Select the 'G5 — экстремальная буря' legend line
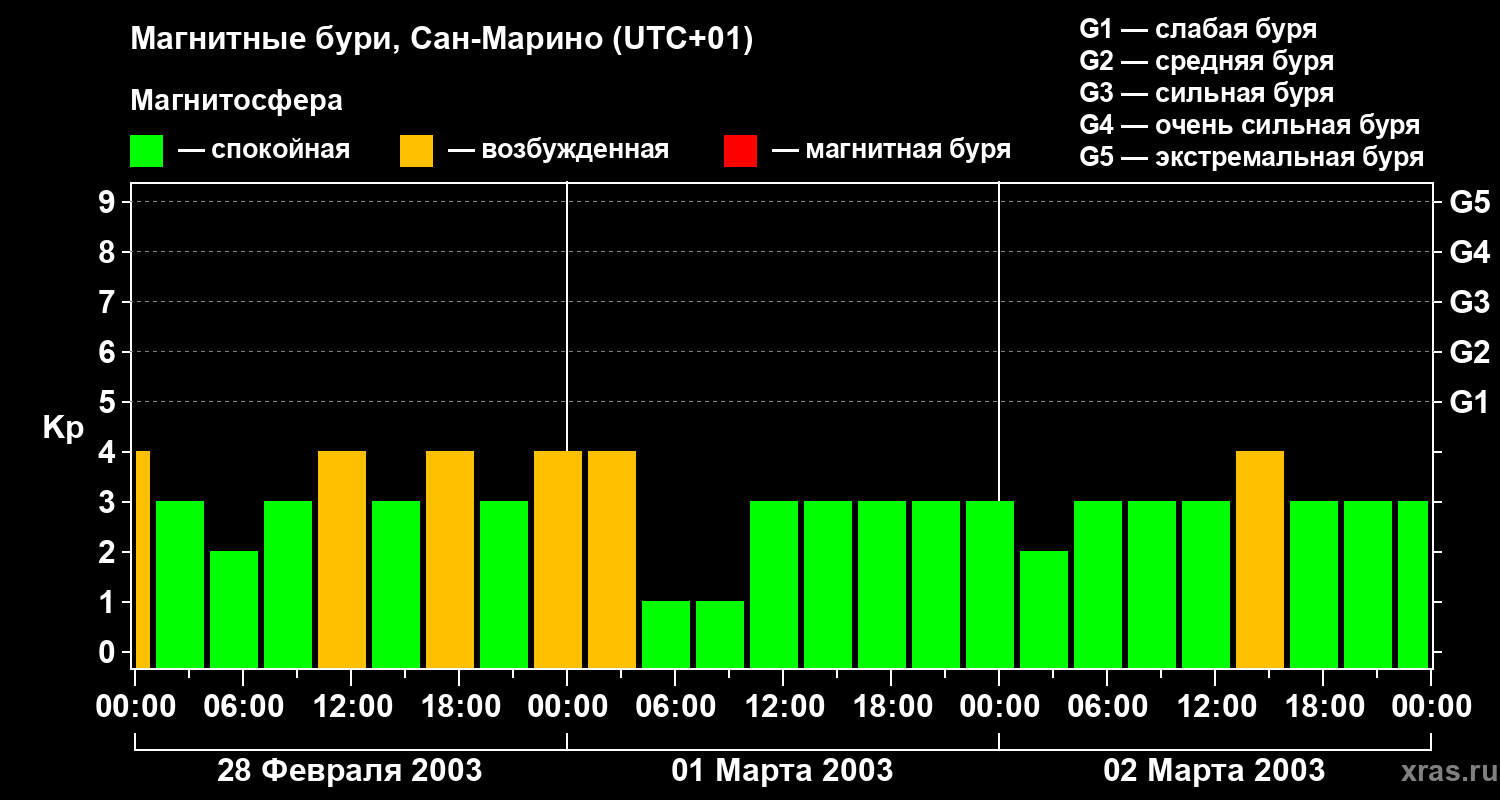The image size is (1500, 800). (x=1252, y=157)
